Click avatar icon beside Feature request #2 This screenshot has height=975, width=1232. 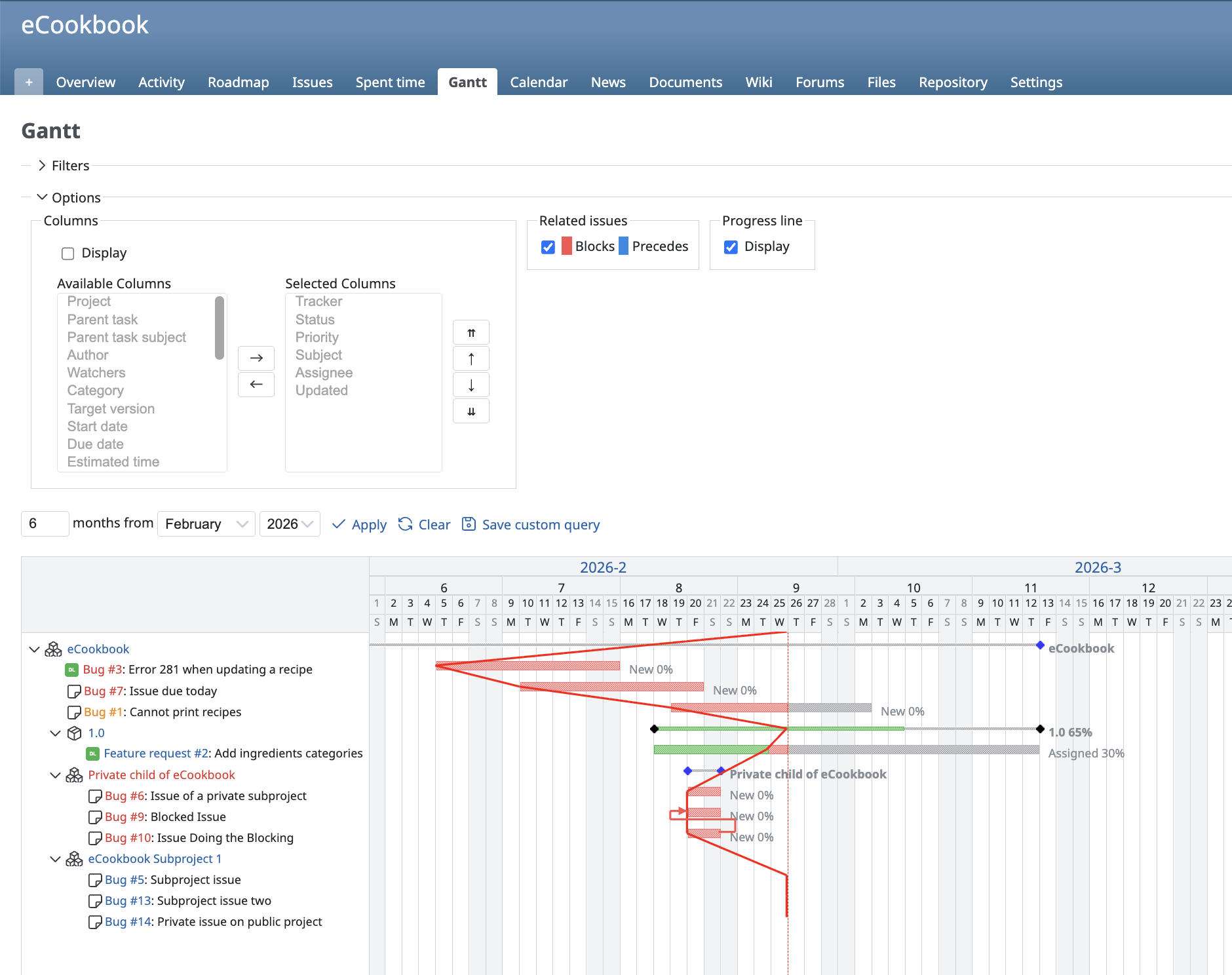coord(93,754)
